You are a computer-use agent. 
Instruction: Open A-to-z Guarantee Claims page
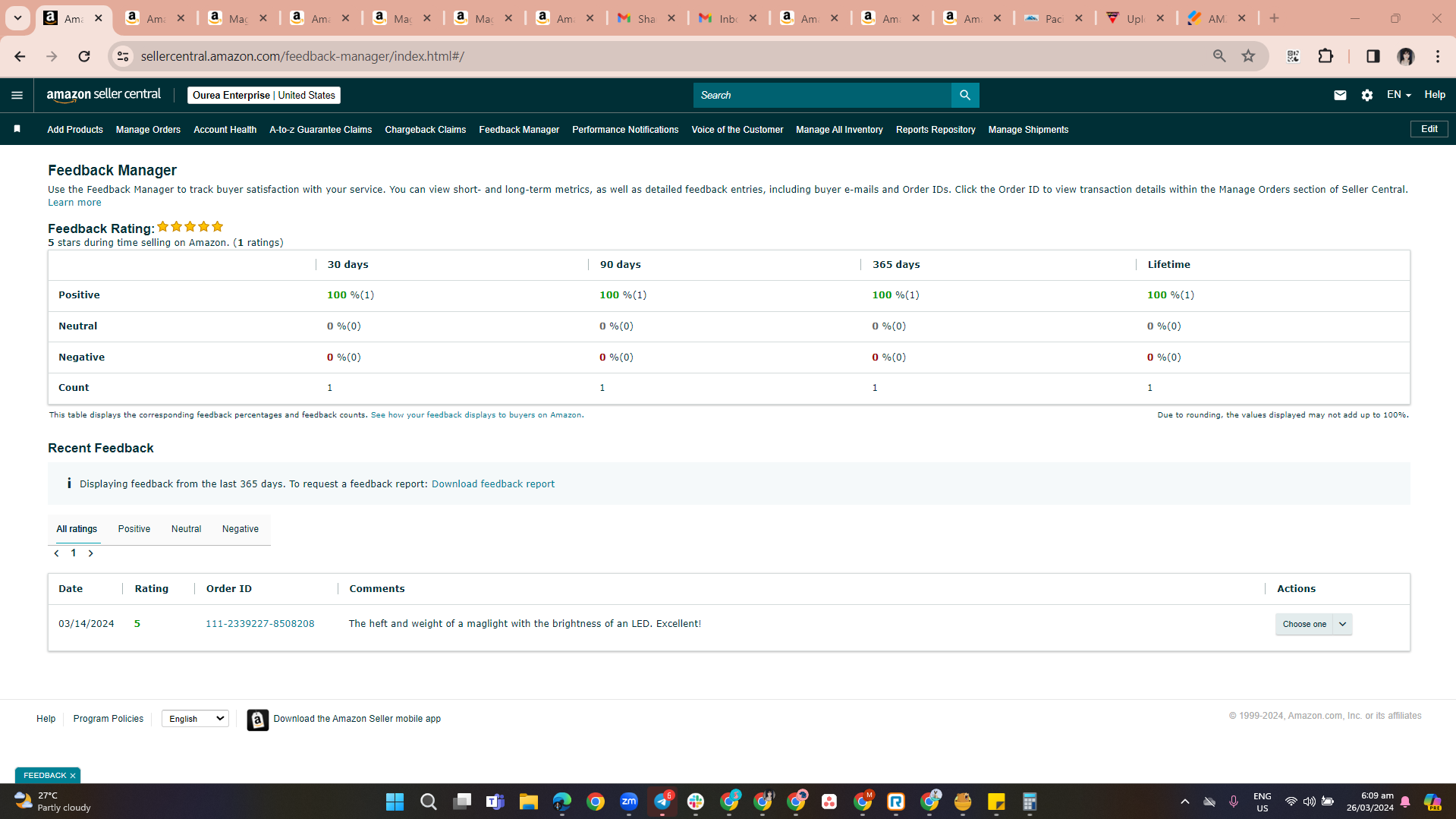pyautogui.click(x=321, y=130)
